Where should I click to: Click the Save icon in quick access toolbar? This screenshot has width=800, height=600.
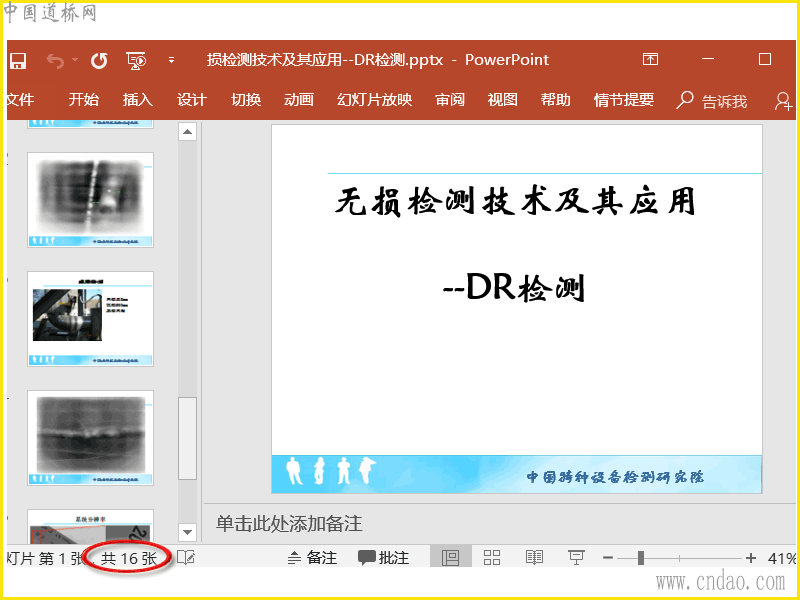pos(18,61)
